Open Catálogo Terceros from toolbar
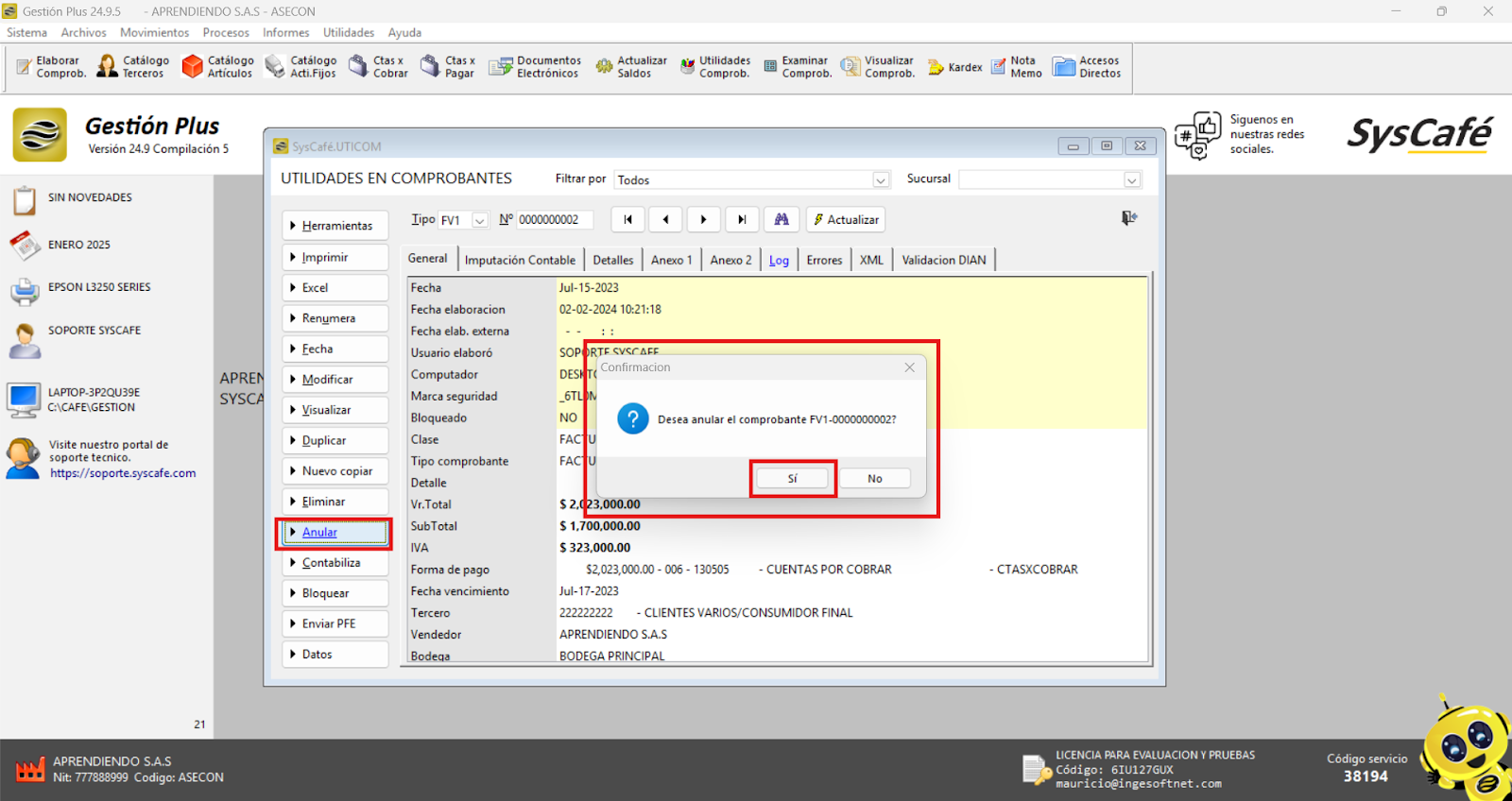 (133, 67)
